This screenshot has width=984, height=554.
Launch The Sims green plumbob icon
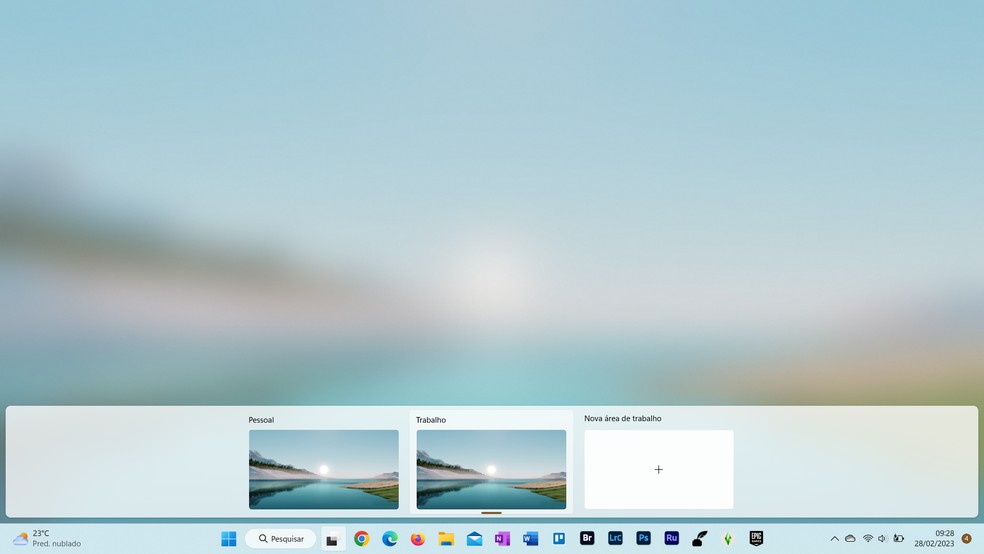pos(728,538)
